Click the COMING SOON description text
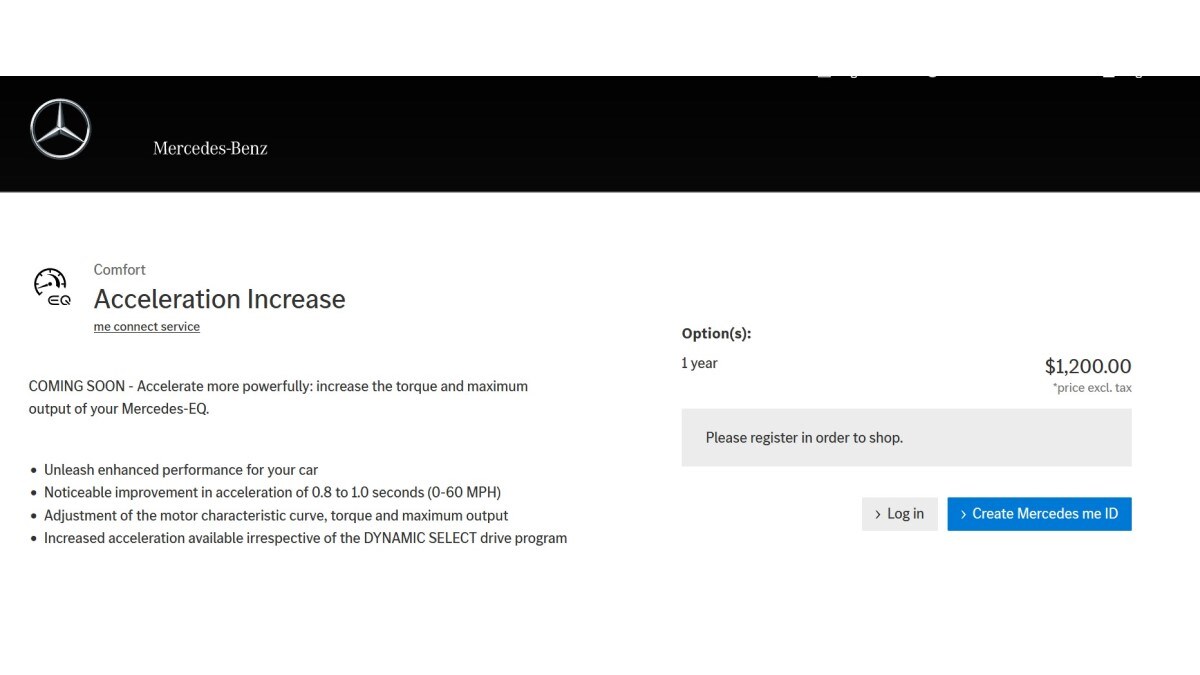The width and height of the screenshot is (1200, 675). [x=278, y=397]
